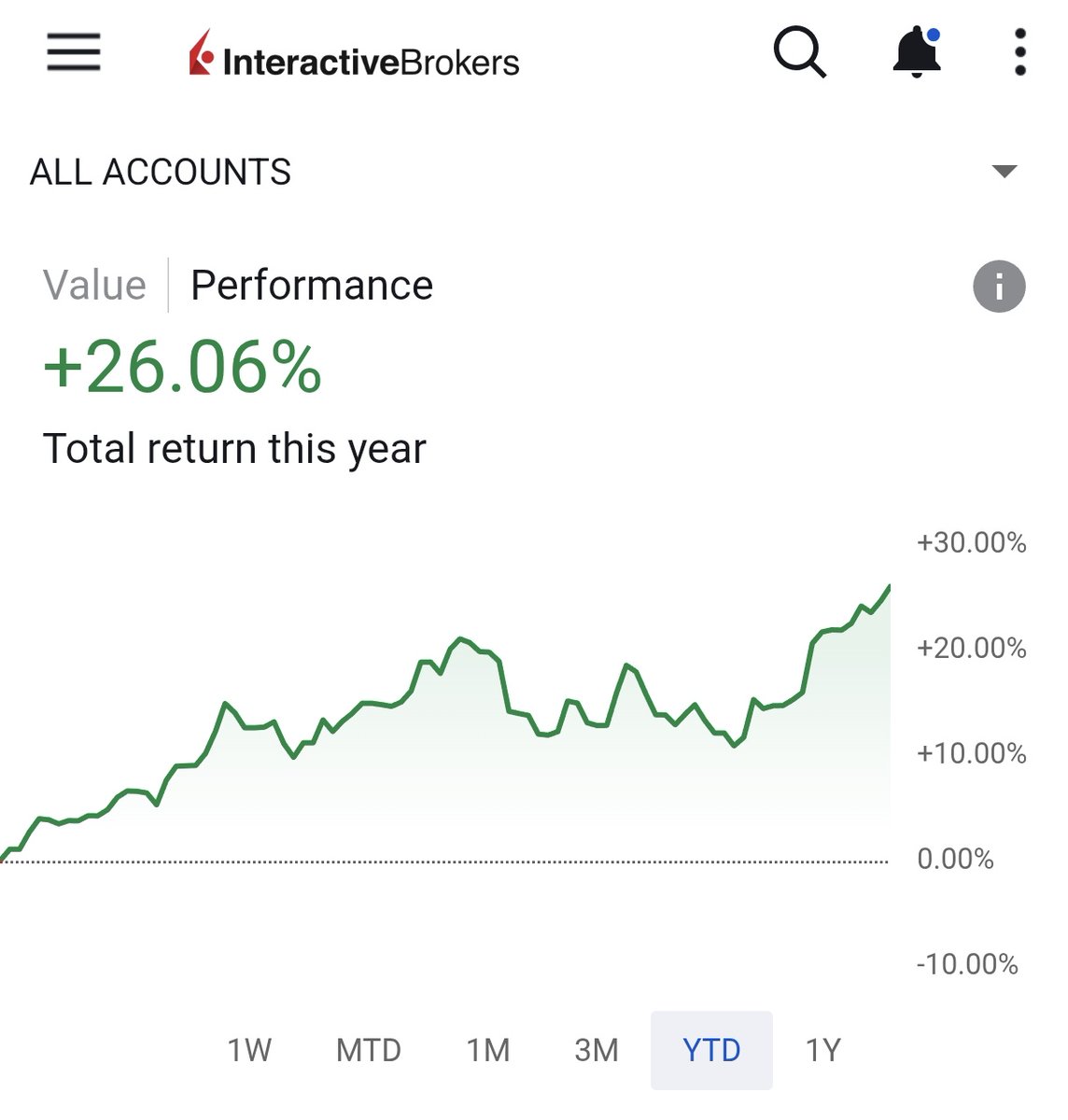Expand the ALL ACCOUNTS selector arrow
Viewport: 1068px width, 1120px height.
tap(1005, 172)
